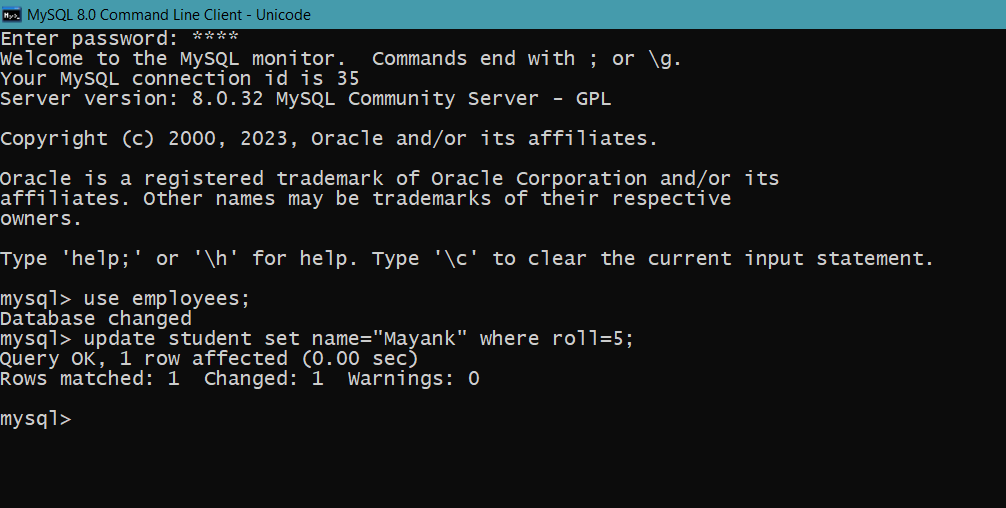Click the update student statement line
The height and width of the screenshot is (508, 1006).
tap(317, 339)
